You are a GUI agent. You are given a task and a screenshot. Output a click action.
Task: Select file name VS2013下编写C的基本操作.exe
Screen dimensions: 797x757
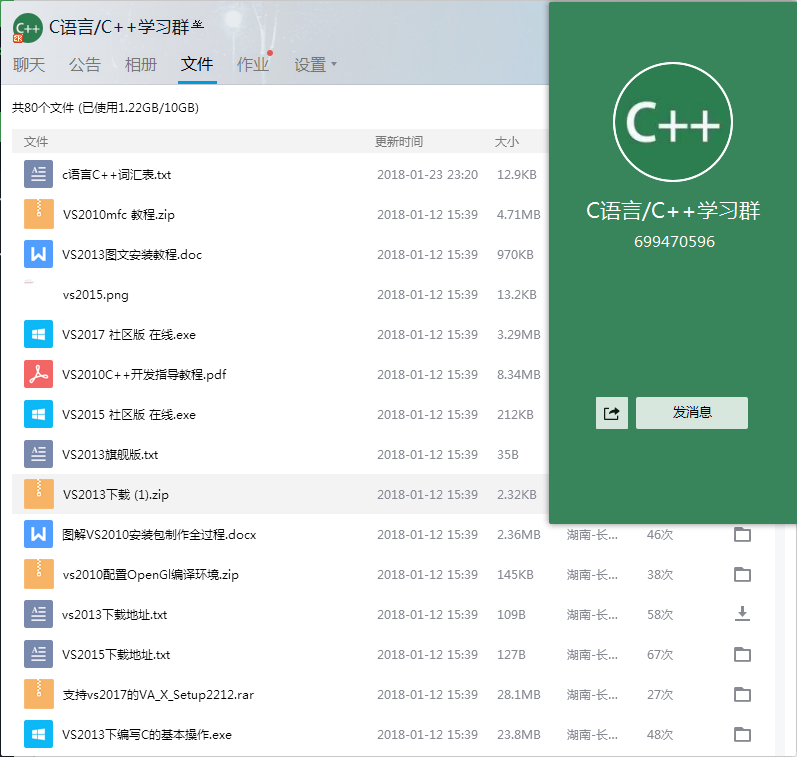(147, 735)
